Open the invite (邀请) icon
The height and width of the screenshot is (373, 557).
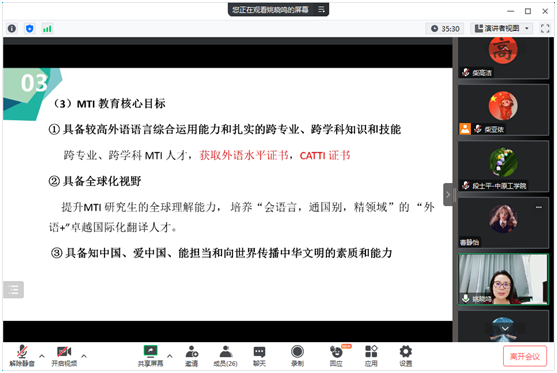tap(192, 356)
